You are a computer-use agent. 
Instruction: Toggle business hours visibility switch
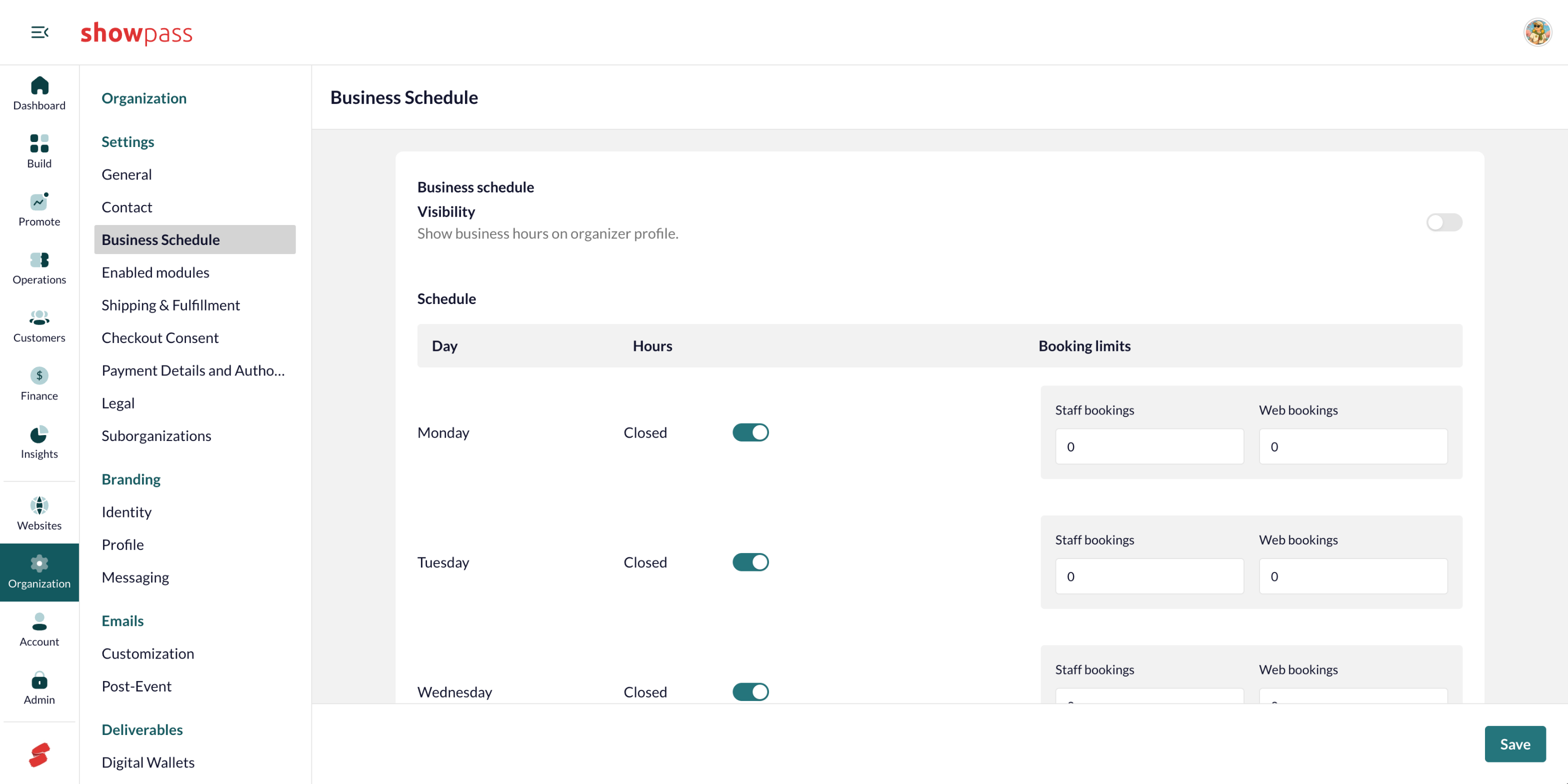coord(1444,222)
